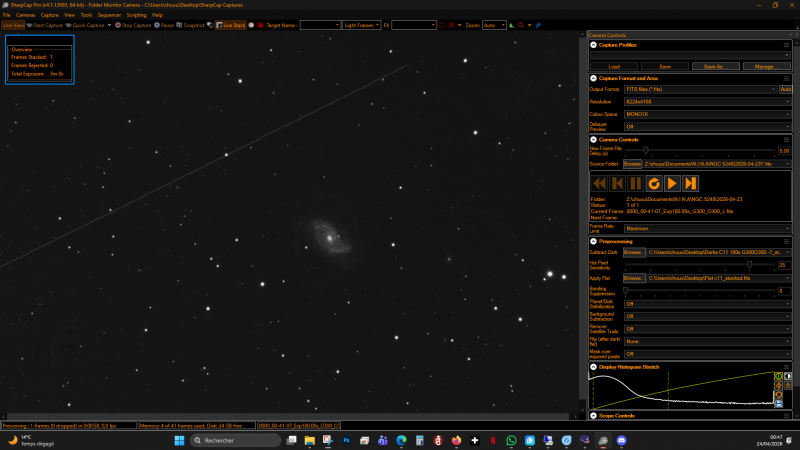
Task: Click the red reticule overlay icon
Action: (451, 25)
